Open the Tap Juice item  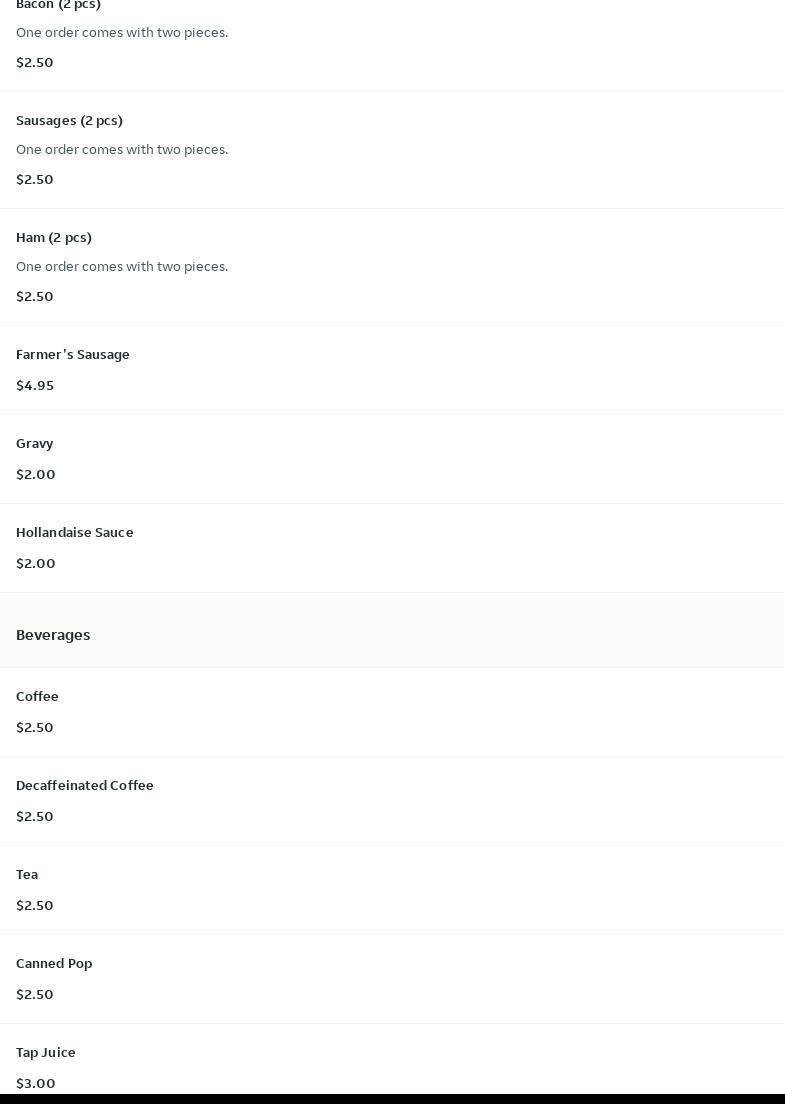coord(46,1053)
